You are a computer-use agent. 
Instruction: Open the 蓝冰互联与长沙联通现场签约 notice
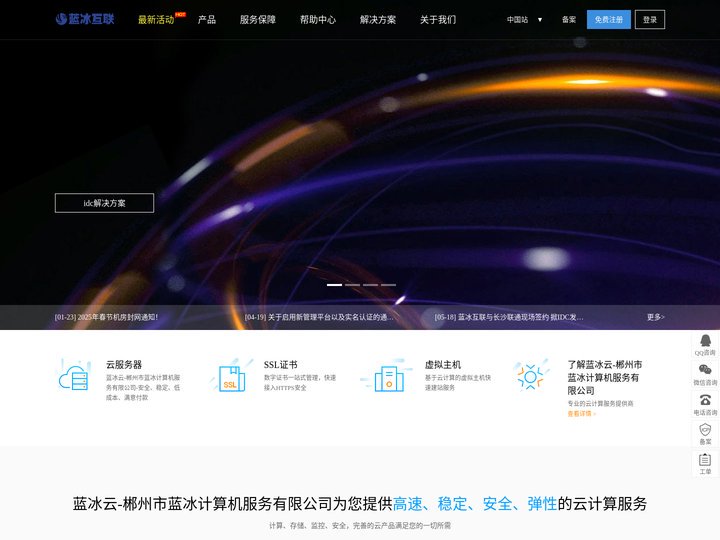509,317
